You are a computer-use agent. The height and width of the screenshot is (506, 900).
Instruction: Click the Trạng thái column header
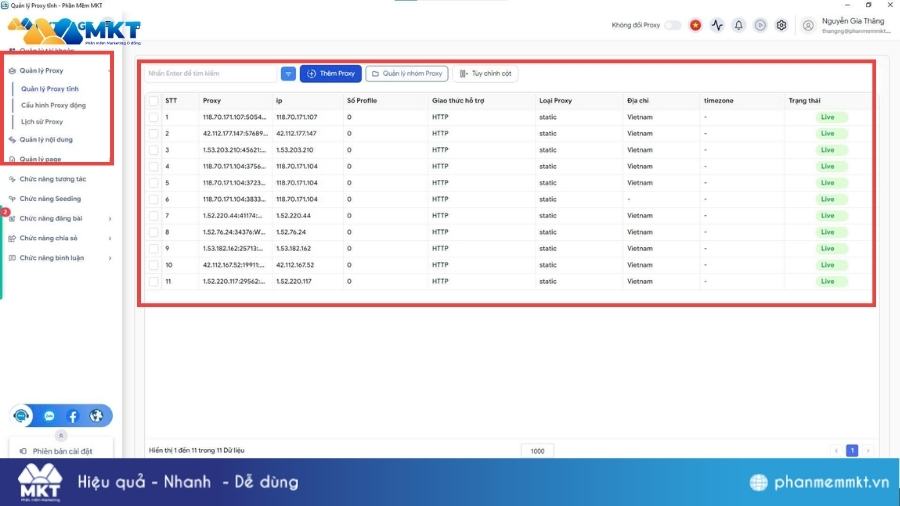click(804, 100)
